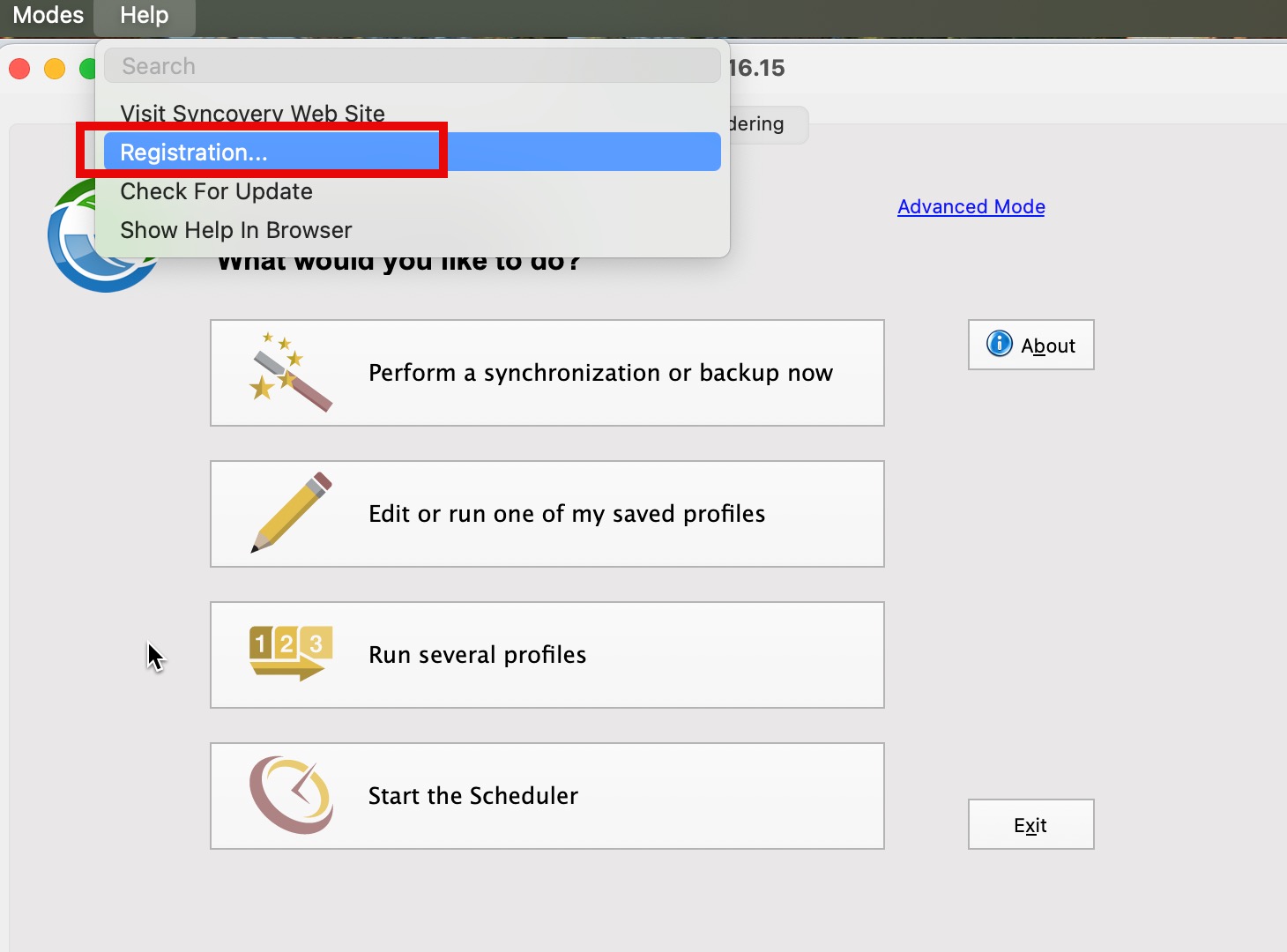This screenshot has width=1287, height=952.
Task: Click the pencil edit profiles icon
Action: click(290, 513)
